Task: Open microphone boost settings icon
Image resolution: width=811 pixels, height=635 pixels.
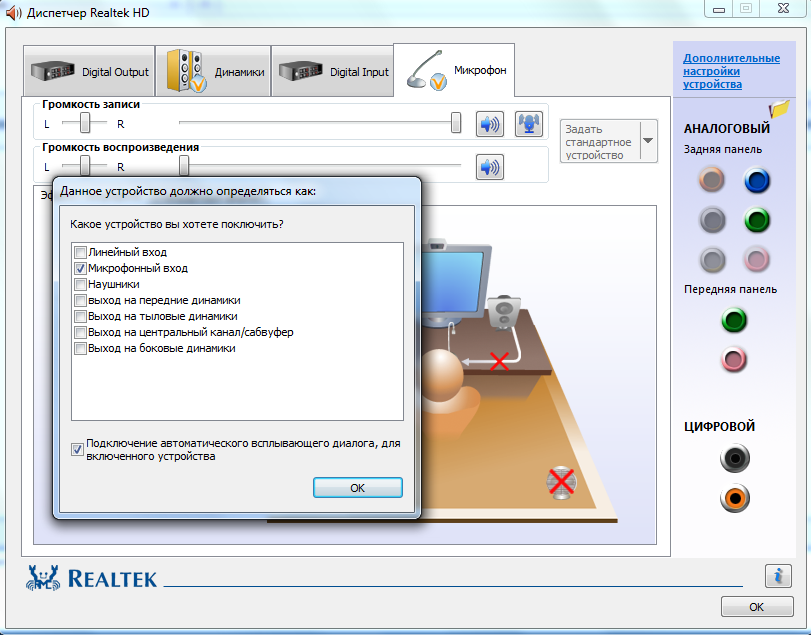Action: [x=529, y=124]
